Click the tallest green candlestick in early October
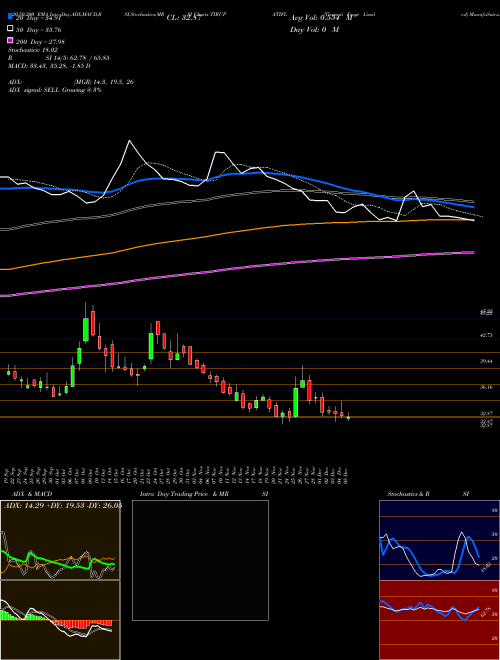Image resolution: width=500 pixels, height=660 pixels. pyautogui.click(x=86, y=329)
